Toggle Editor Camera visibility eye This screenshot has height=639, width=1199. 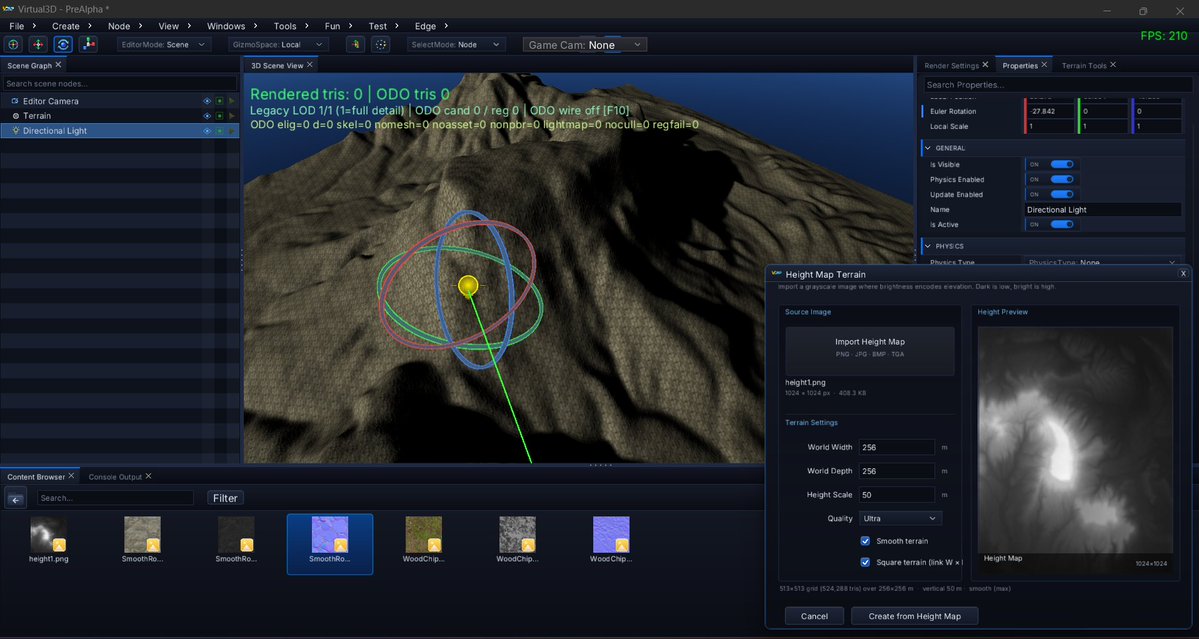[x=206, y=101]
